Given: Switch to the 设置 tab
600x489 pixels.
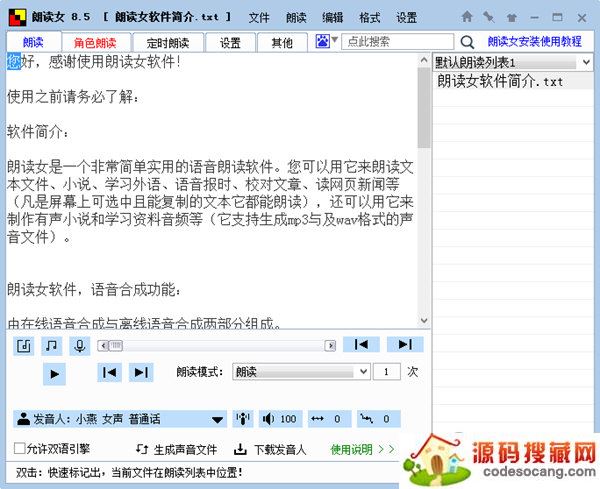Looking at the screenshot, I should 230,42.
